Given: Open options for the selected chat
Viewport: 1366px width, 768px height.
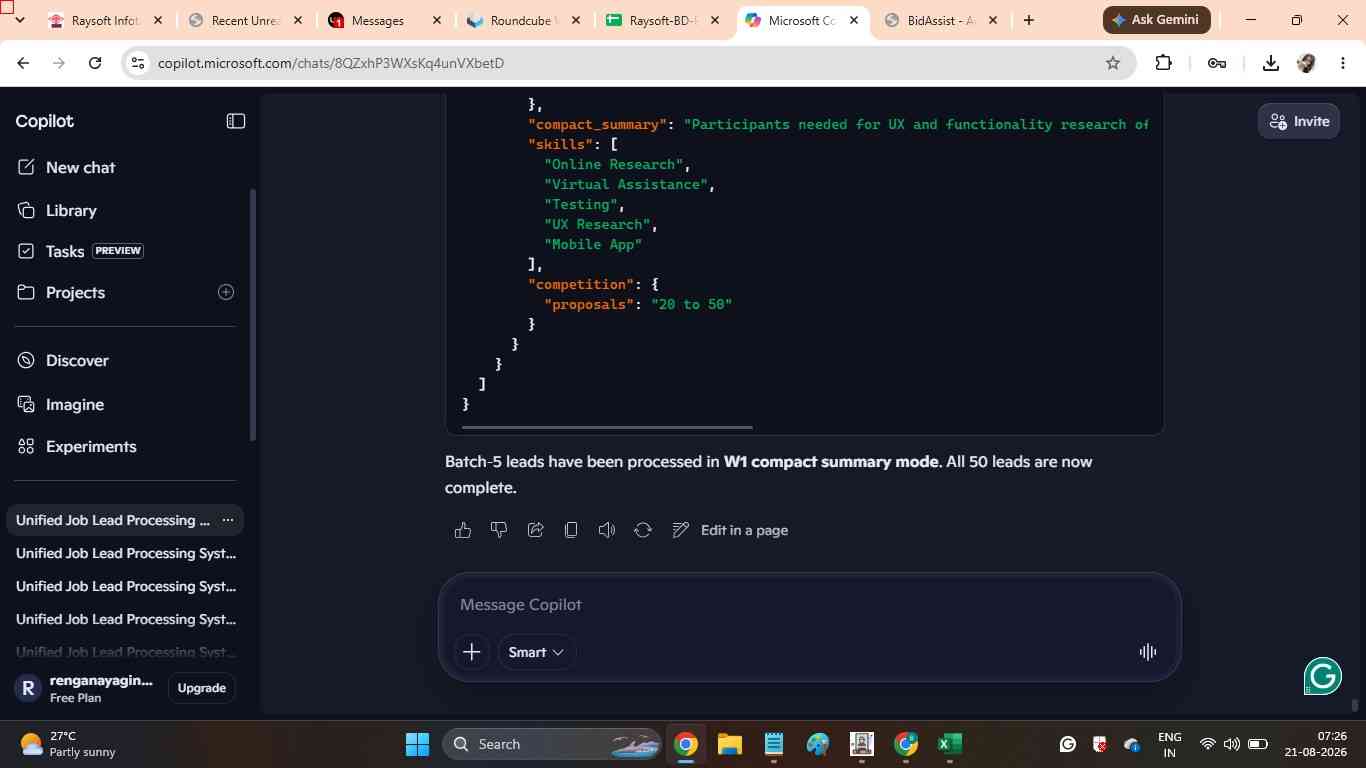Looking at the screenshot, I should [x=228, y=520].
